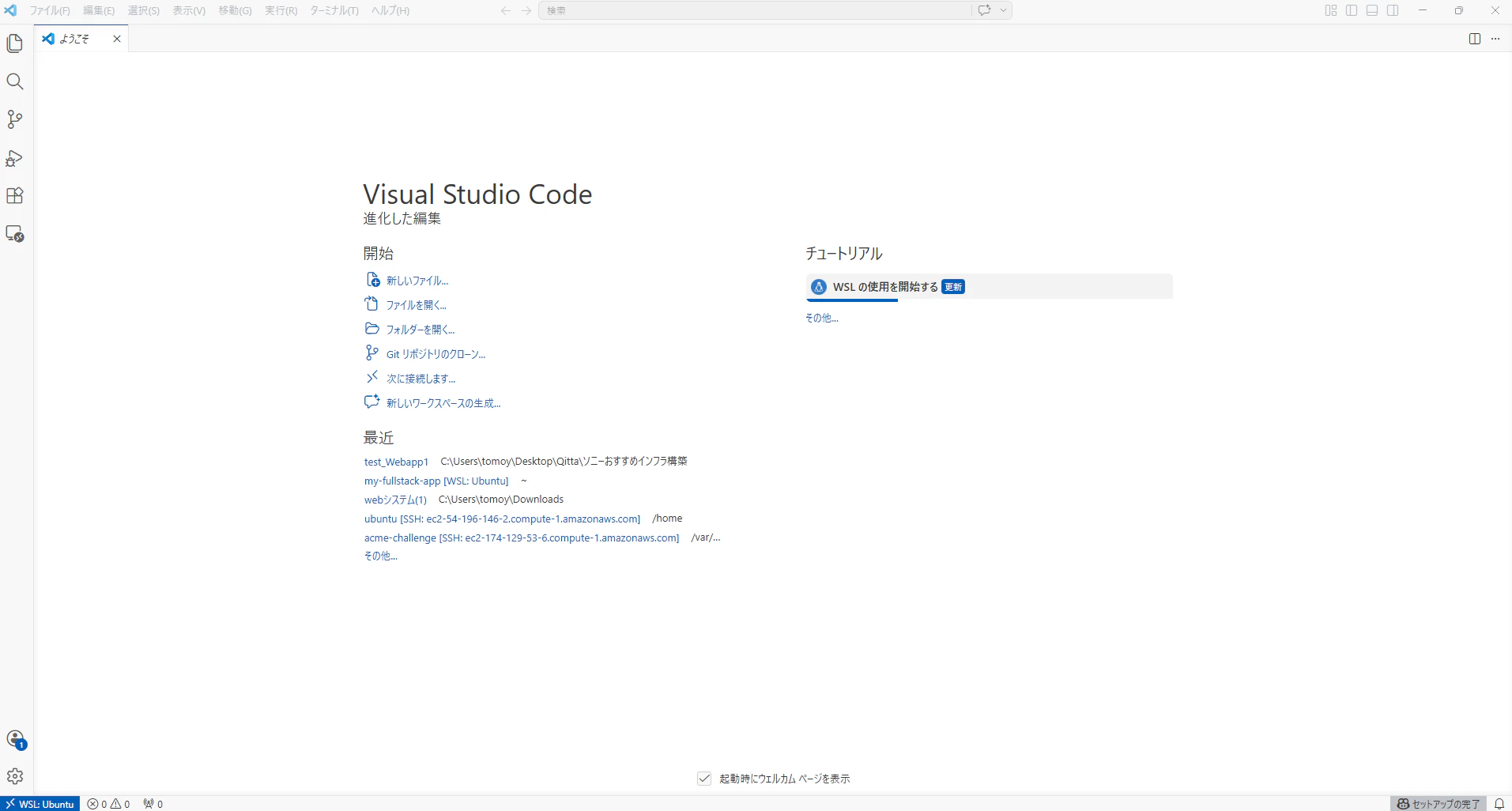Click the WSL icon in the walkthrough entry

coord(819,287)
